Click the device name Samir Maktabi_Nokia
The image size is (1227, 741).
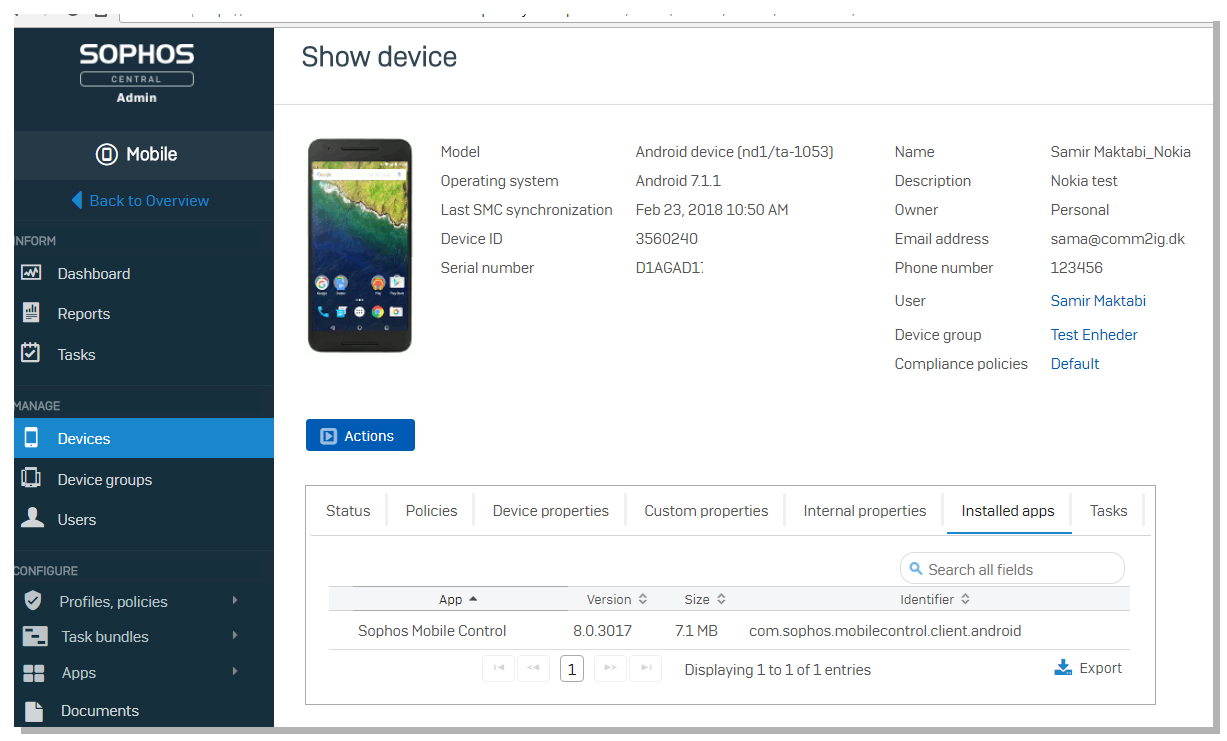(x=1121, y=152)
